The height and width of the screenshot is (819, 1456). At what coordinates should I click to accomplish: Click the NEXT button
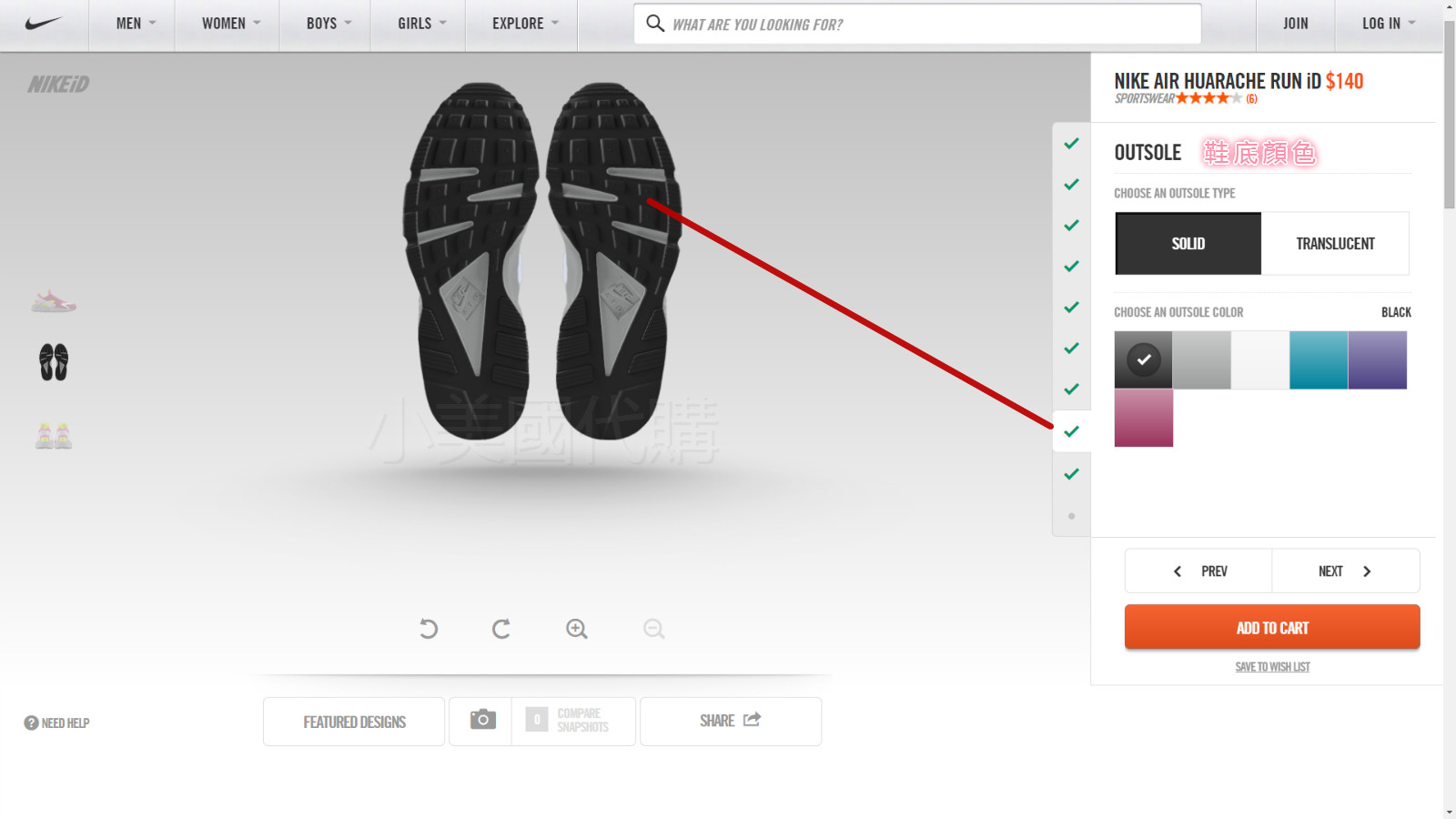tap(1346, 571)
